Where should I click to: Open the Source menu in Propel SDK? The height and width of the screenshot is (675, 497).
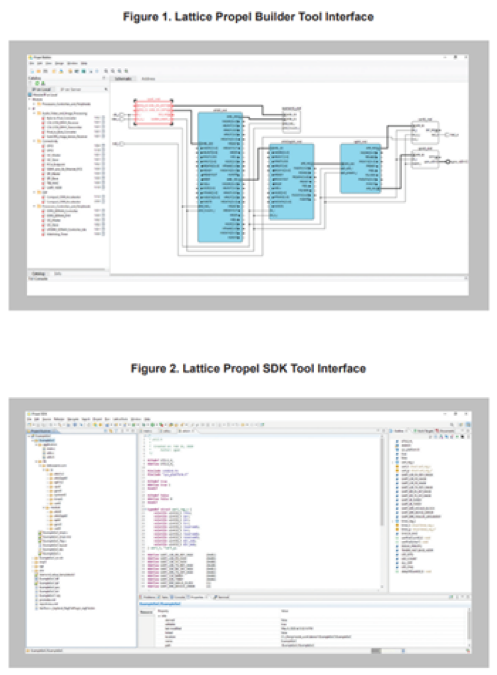click(47, 419)
